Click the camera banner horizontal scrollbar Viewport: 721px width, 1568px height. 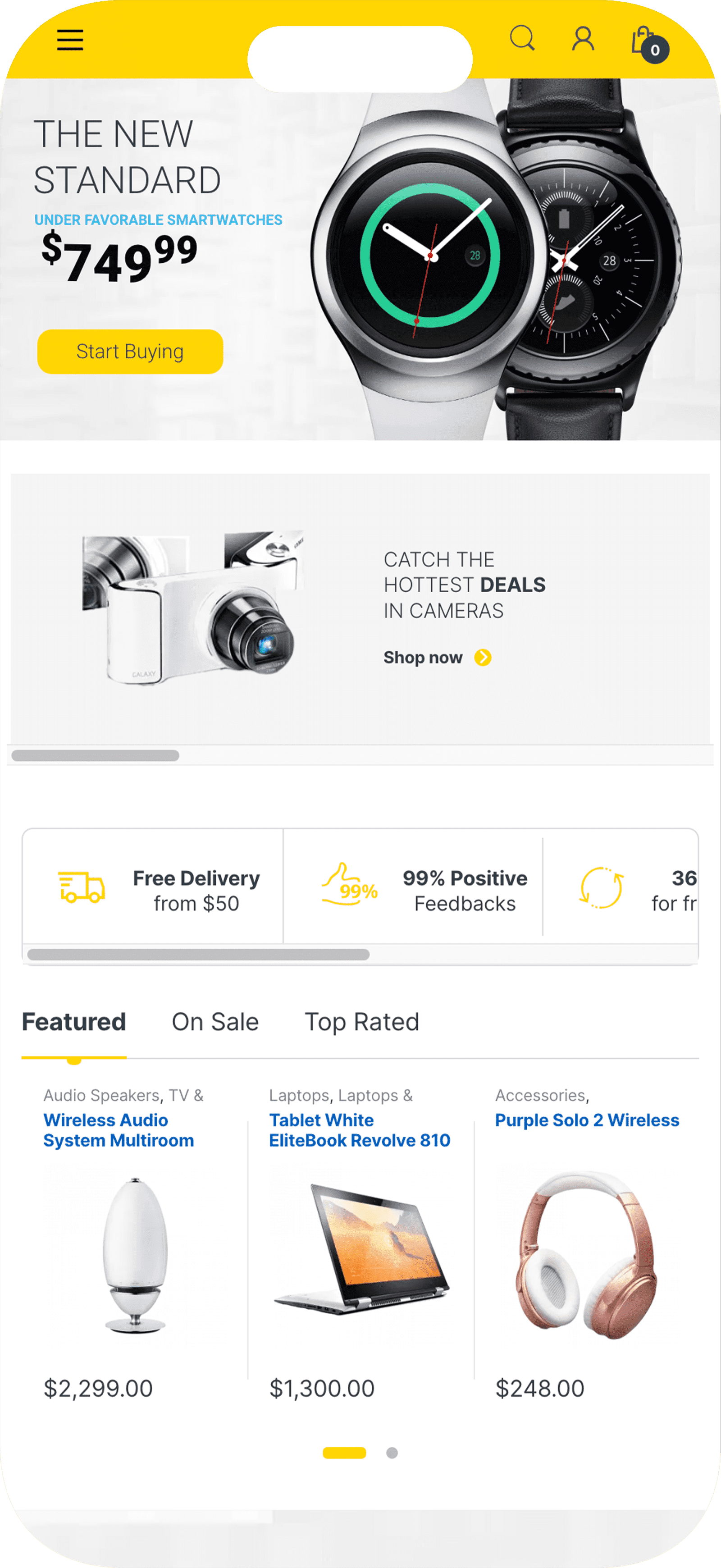pos(96,755)
